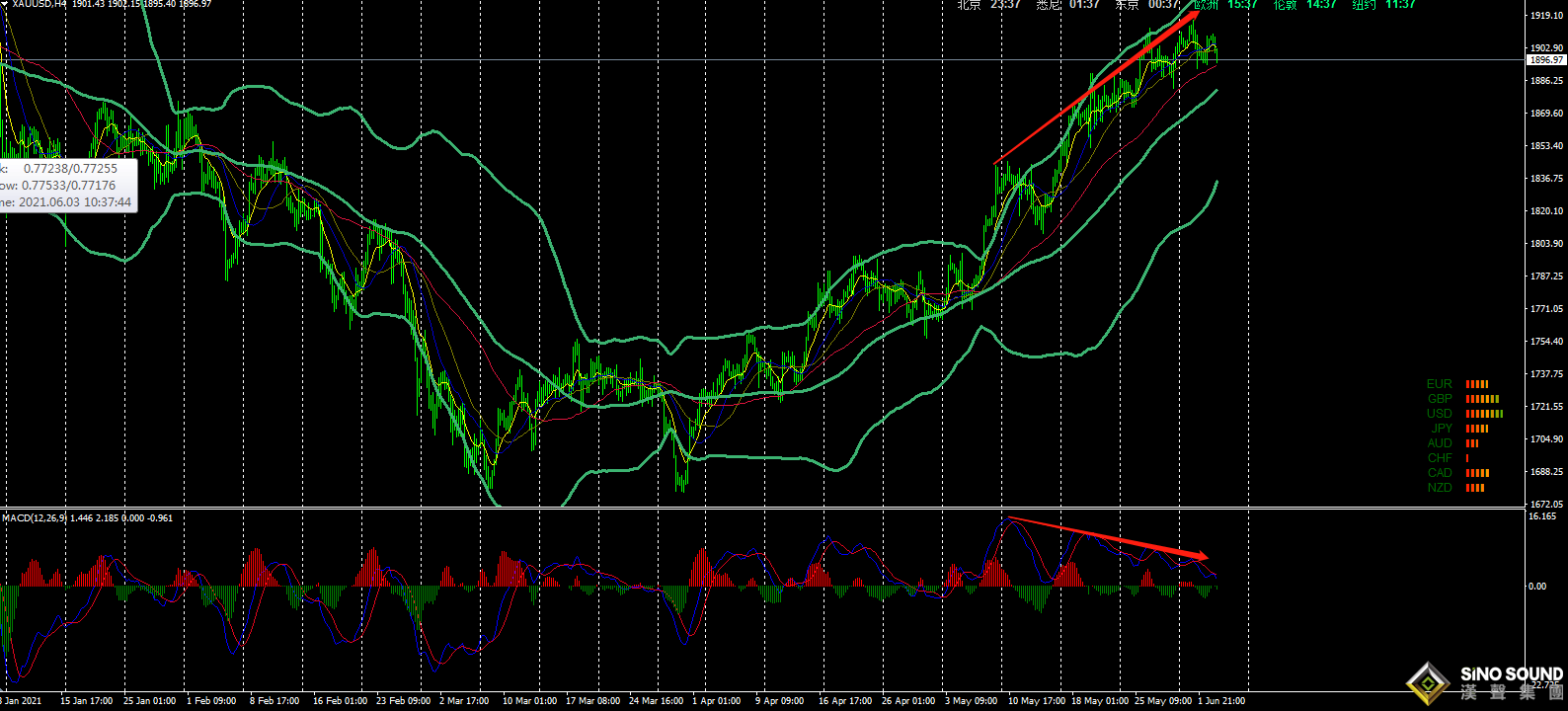Click the 16 Feb 01:00 time axis label
The width and height of the screenshot is (1568, 711).
coord(340,701)
